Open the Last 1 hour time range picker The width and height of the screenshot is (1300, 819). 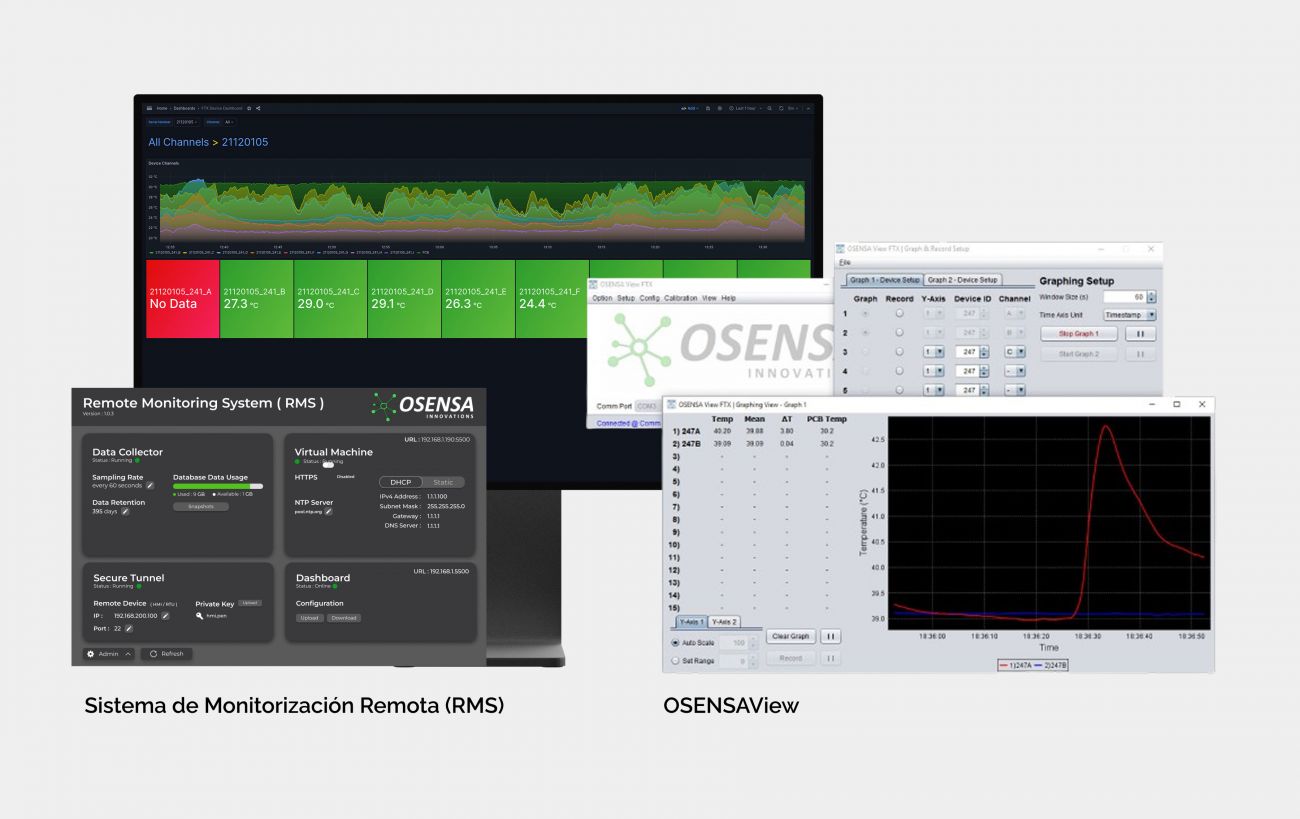point(745,108)
